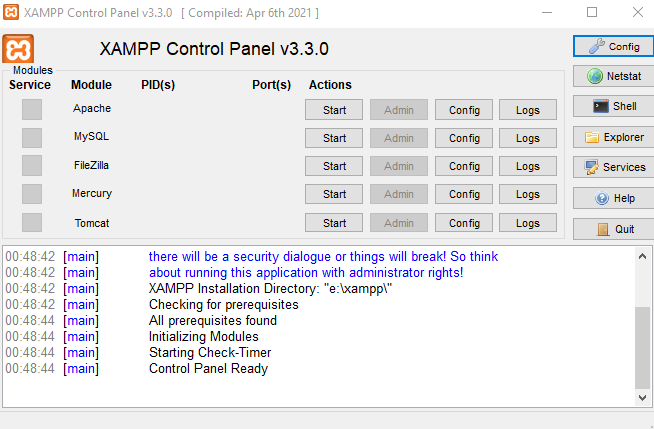654x429 pixels.
Task: Start the MySQL module
Action: coord(334,138)
